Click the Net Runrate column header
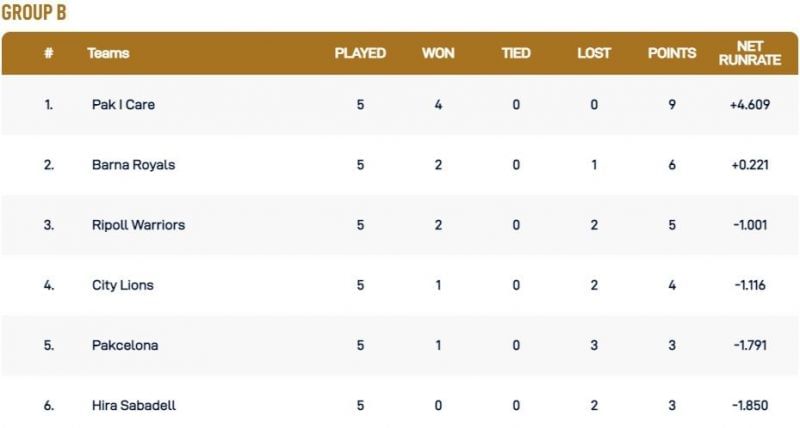800x428 pixels. tap(749, 53)
